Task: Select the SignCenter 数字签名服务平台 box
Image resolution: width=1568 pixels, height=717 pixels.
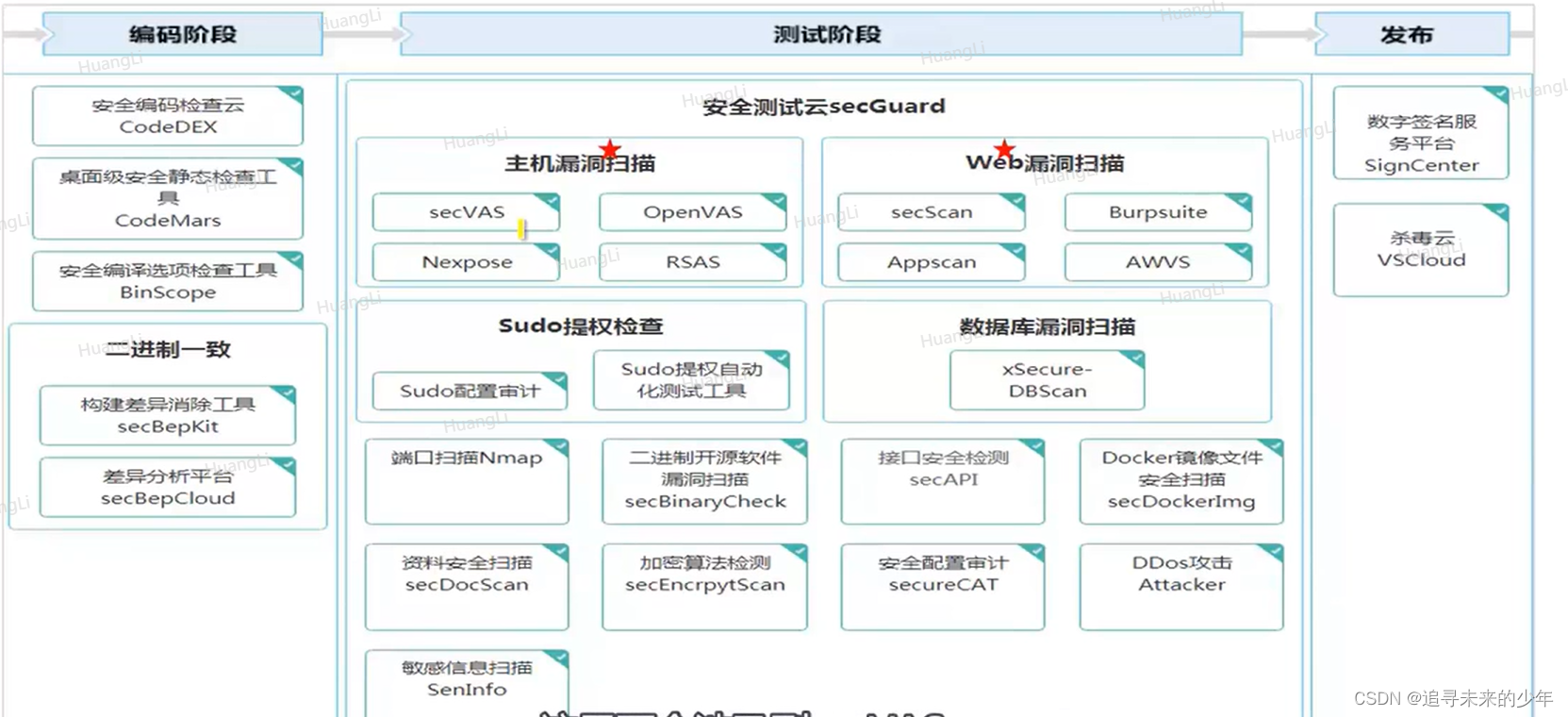Action: pyautogui.click(x=1421, y=133)
